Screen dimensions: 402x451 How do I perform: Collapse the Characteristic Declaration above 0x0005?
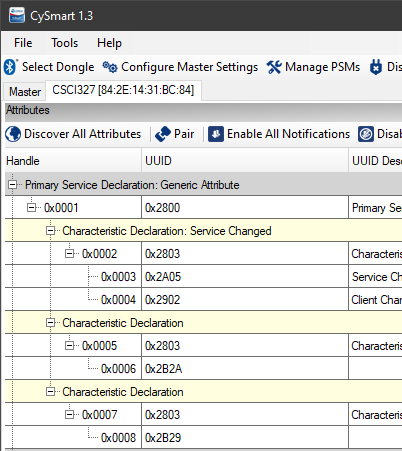click(50, 323)
